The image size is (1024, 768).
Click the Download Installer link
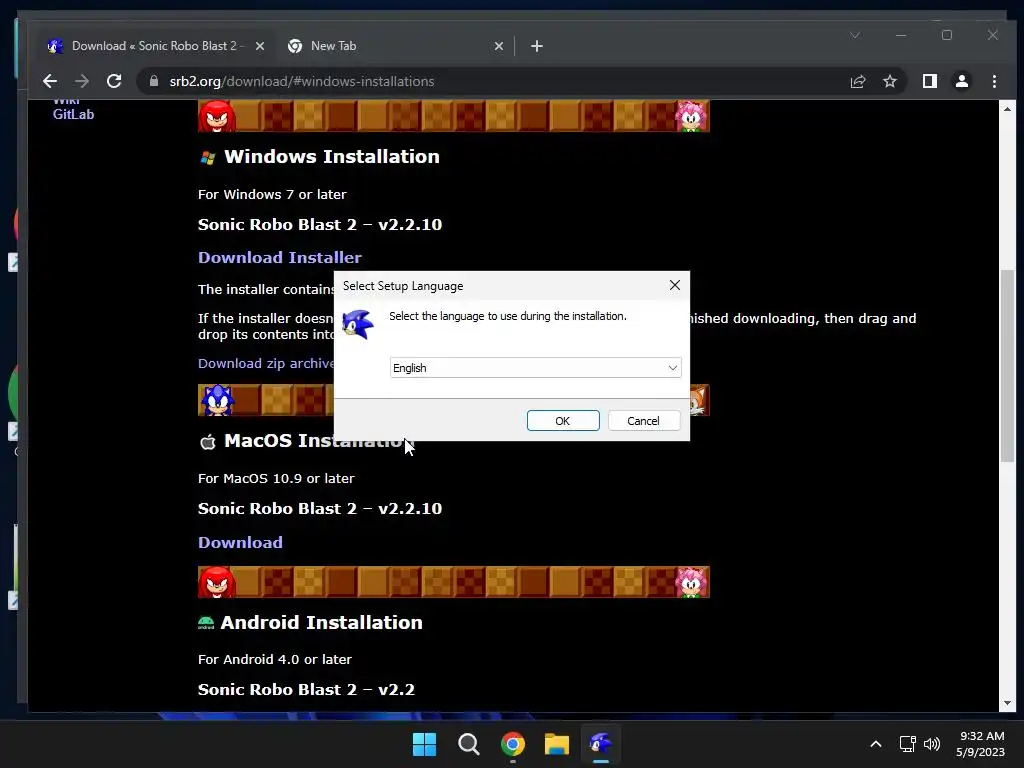tap(280, 257)
